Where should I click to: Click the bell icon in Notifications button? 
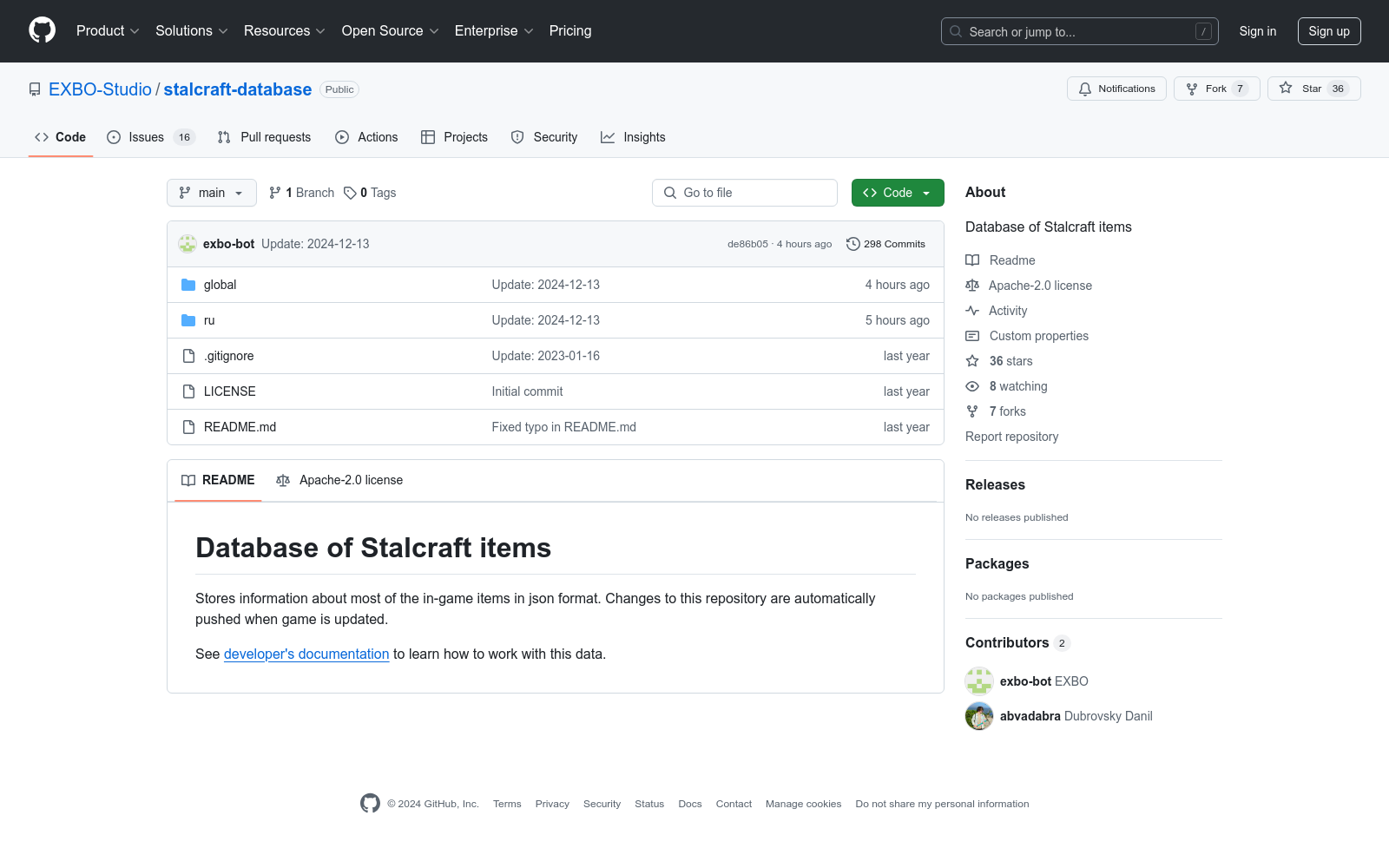pos(1085,89)
